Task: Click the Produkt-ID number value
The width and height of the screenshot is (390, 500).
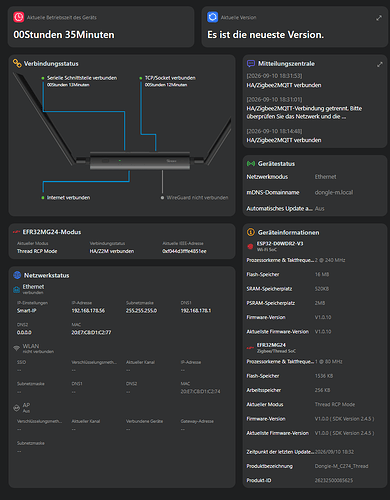Action: coord(334,480)
